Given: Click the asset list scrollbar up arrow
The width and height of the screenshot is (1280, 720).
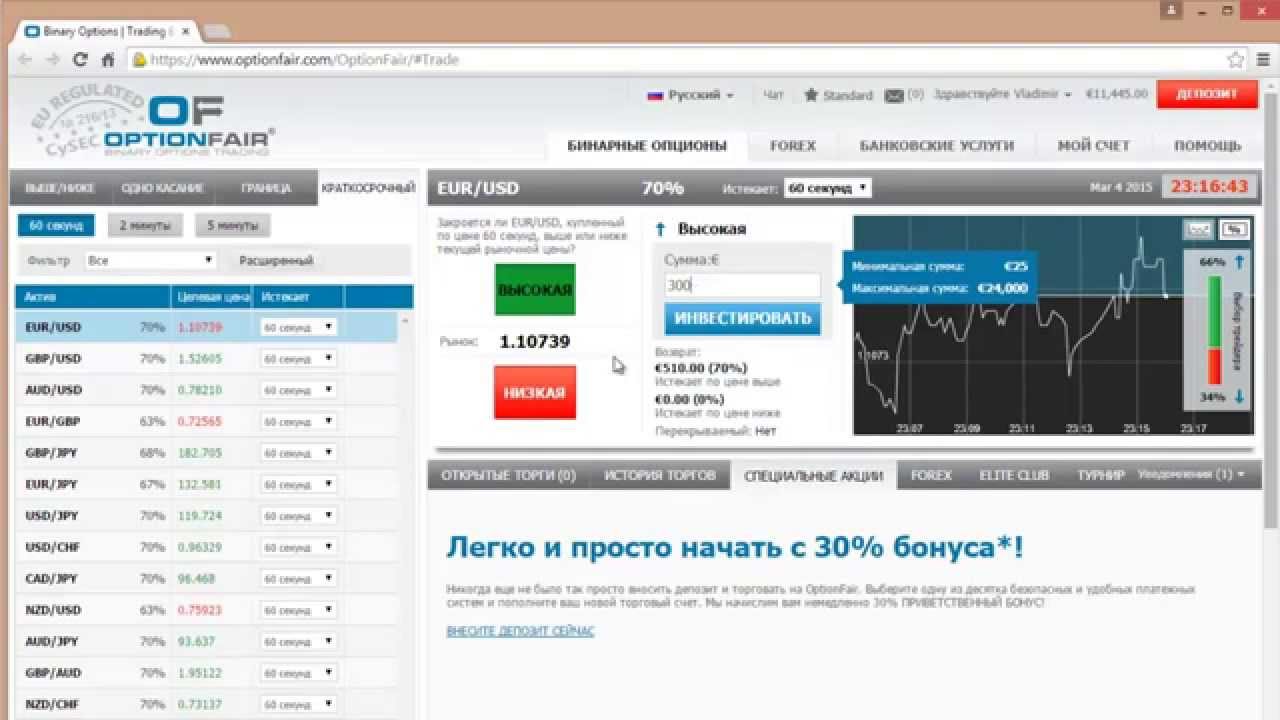Looking at the screenshot, I should [x=405, y=321].
